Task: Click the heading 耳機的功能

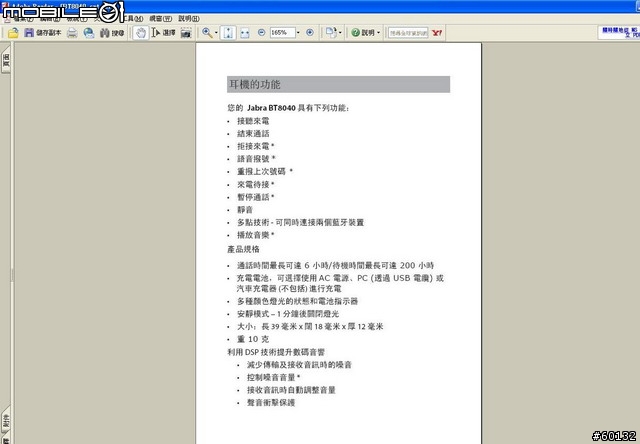Action: tap(255, 84)
